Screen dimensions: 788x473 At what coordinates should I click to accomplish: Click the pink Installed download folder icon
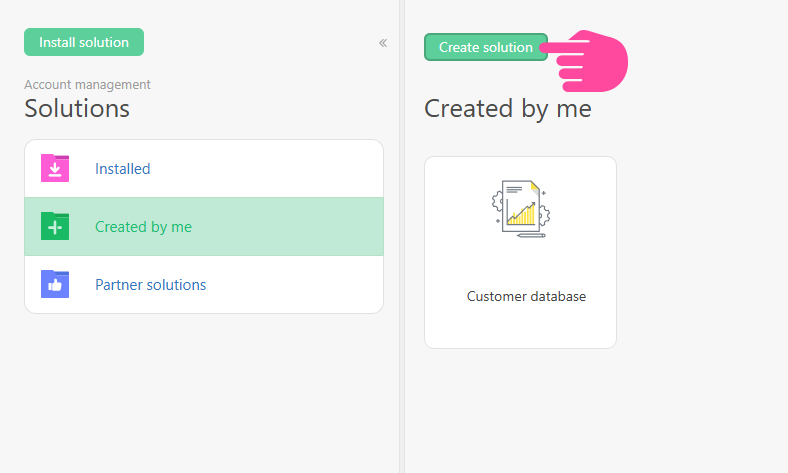[55, 168]
